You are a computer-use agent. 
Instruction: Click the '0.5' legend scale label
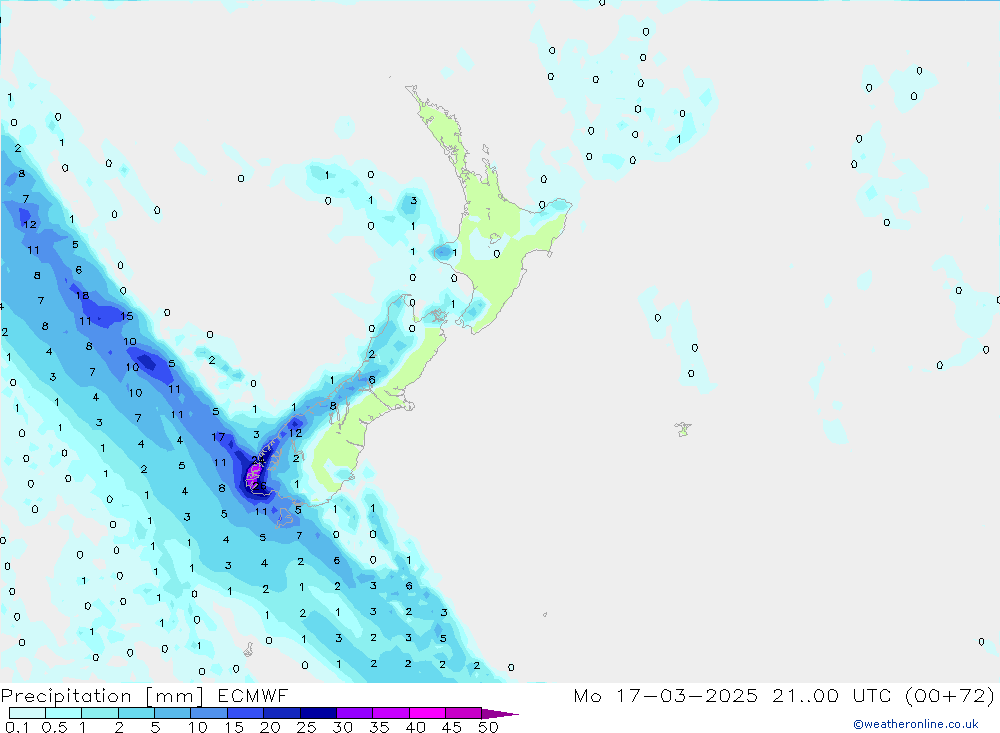[54, 727]
